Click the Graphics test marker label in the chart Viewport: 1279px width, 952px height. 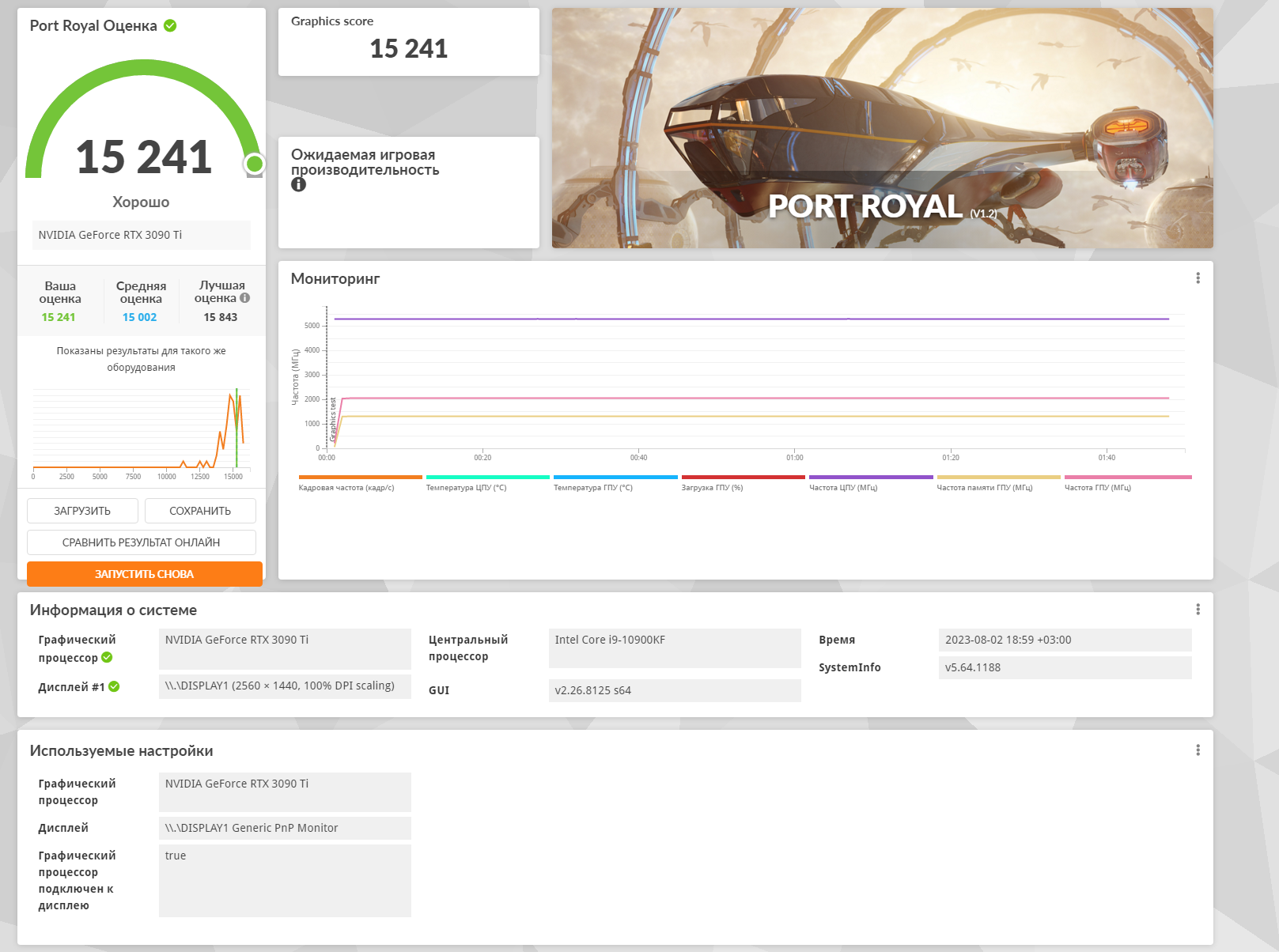pyautogui.click(x=333, y=419)
